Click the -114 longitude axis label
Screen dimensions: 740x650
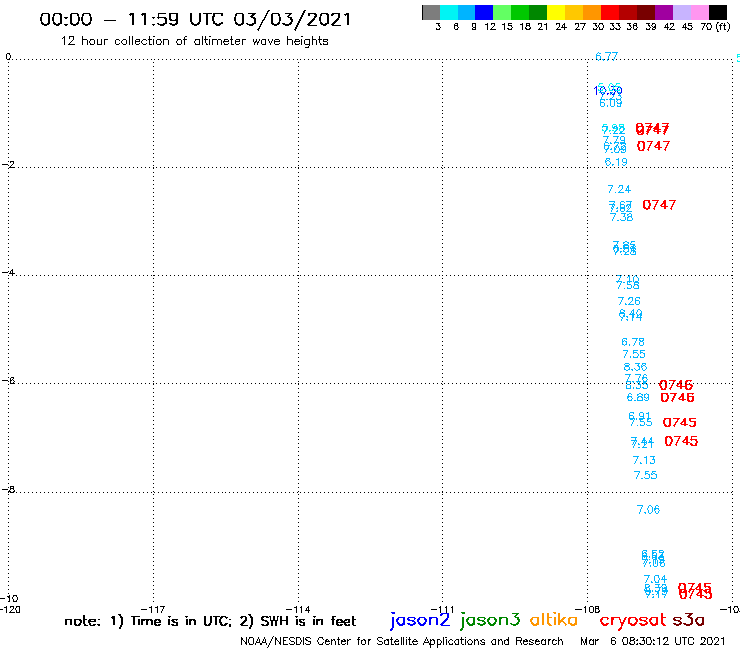tap(298, 609)
